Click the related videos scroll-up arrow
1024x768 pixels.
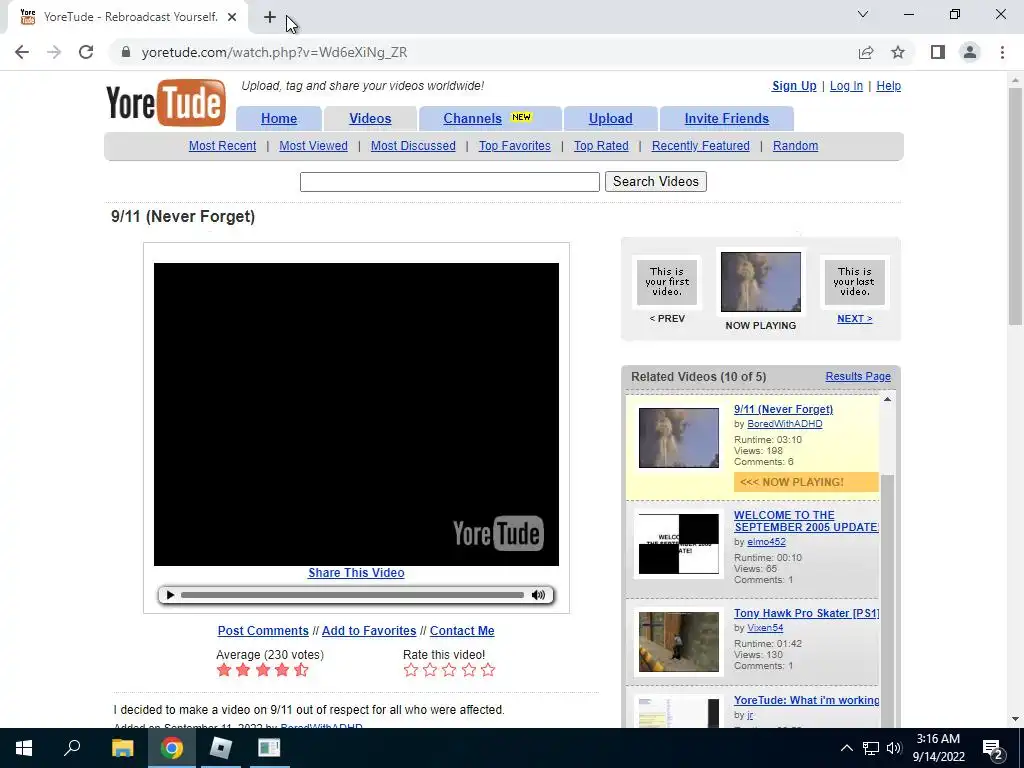pos(887,399)
